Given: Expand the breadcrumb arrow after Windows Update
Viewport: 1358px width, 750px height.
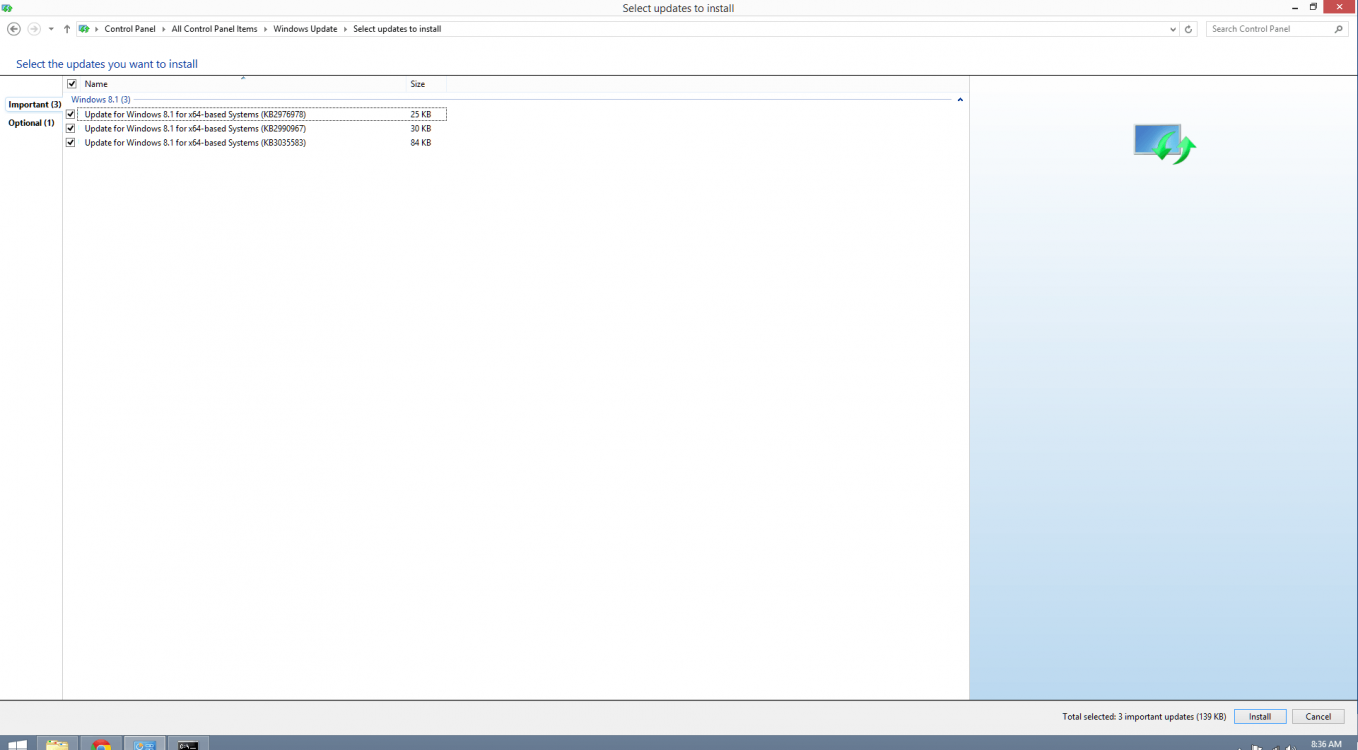Looking at the screenshot, I should (346, 29).
